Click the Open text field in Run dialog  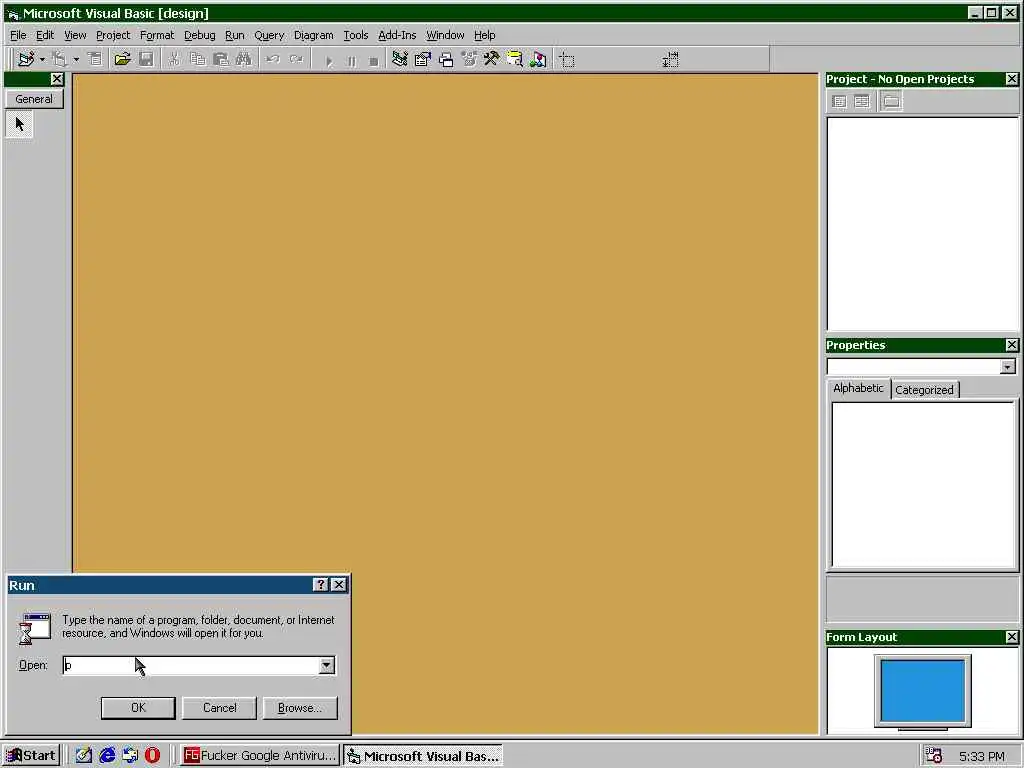coord(191,665)
